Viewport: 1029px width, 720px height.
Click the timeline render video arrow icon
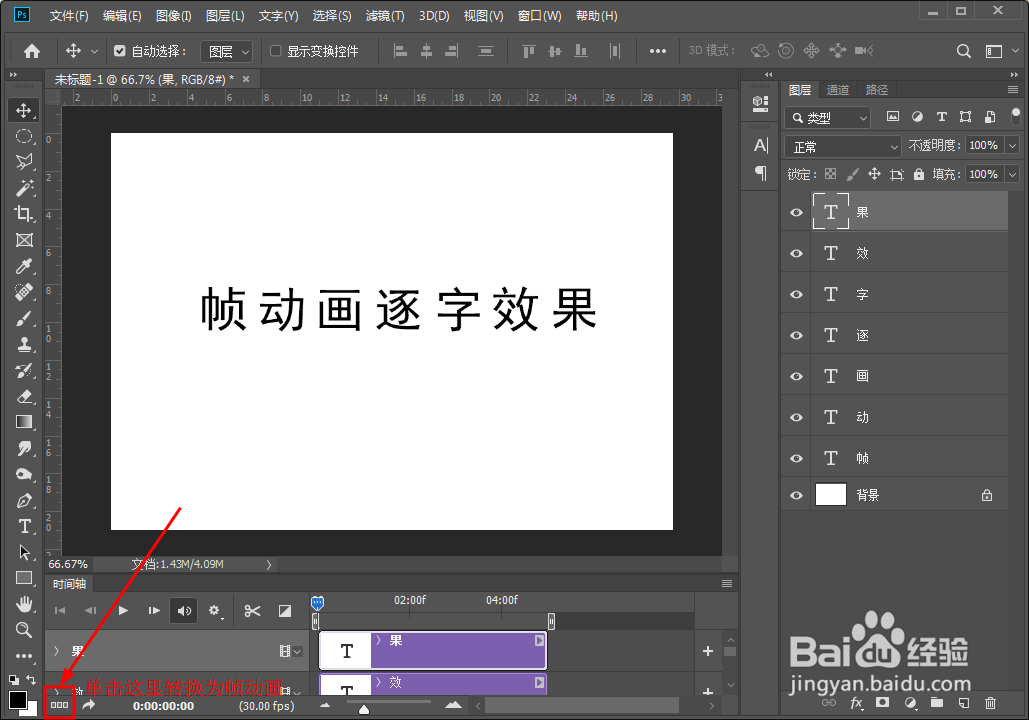click(x=89, y=705)
